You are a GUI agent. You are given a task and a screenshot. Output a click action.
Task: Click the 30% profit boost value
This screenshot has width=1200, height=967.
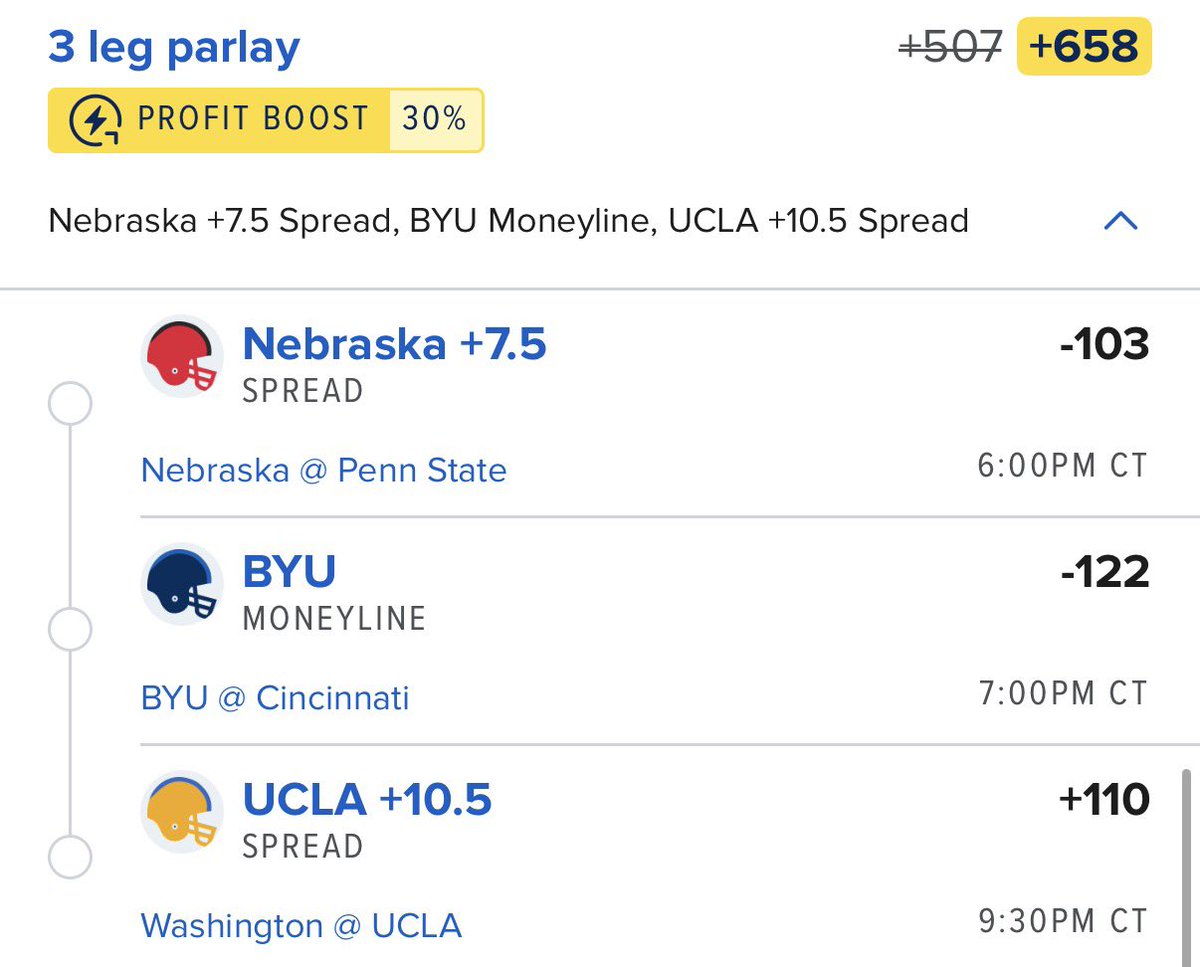[x=434, y=120]
